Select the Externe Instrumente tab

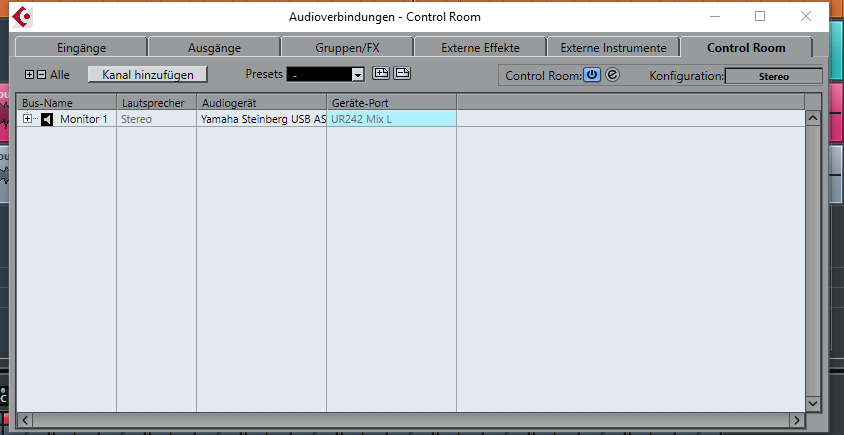(x=613, y=47)
